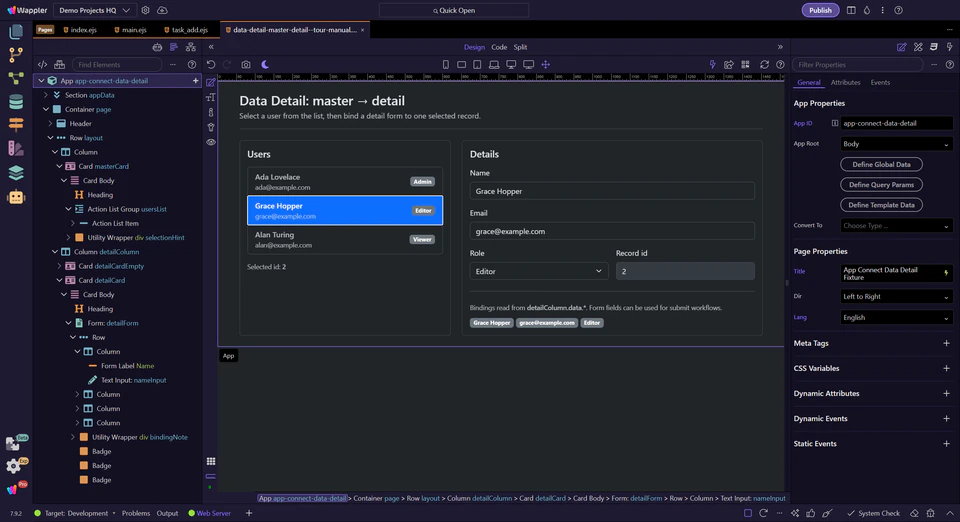Screen dimensions: 960x522
Task: Click the cloud deploy icon in the top bar
Action: coord(162,10)
